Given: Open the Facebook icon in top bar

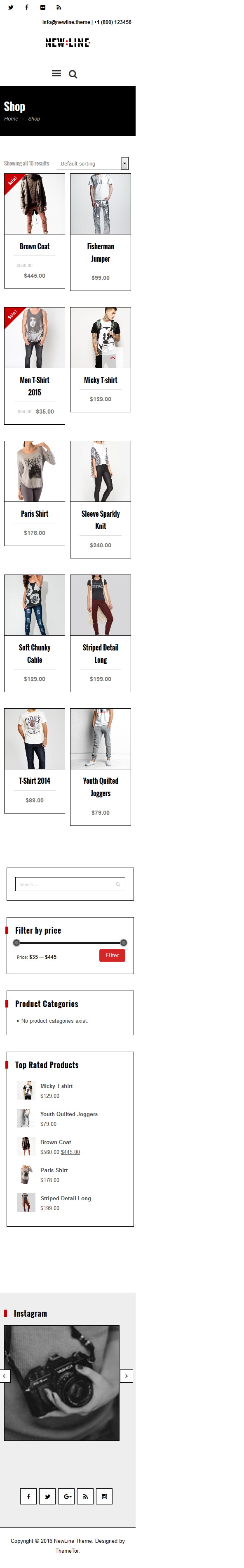Looking at the screenshot, I should (26, 7).
